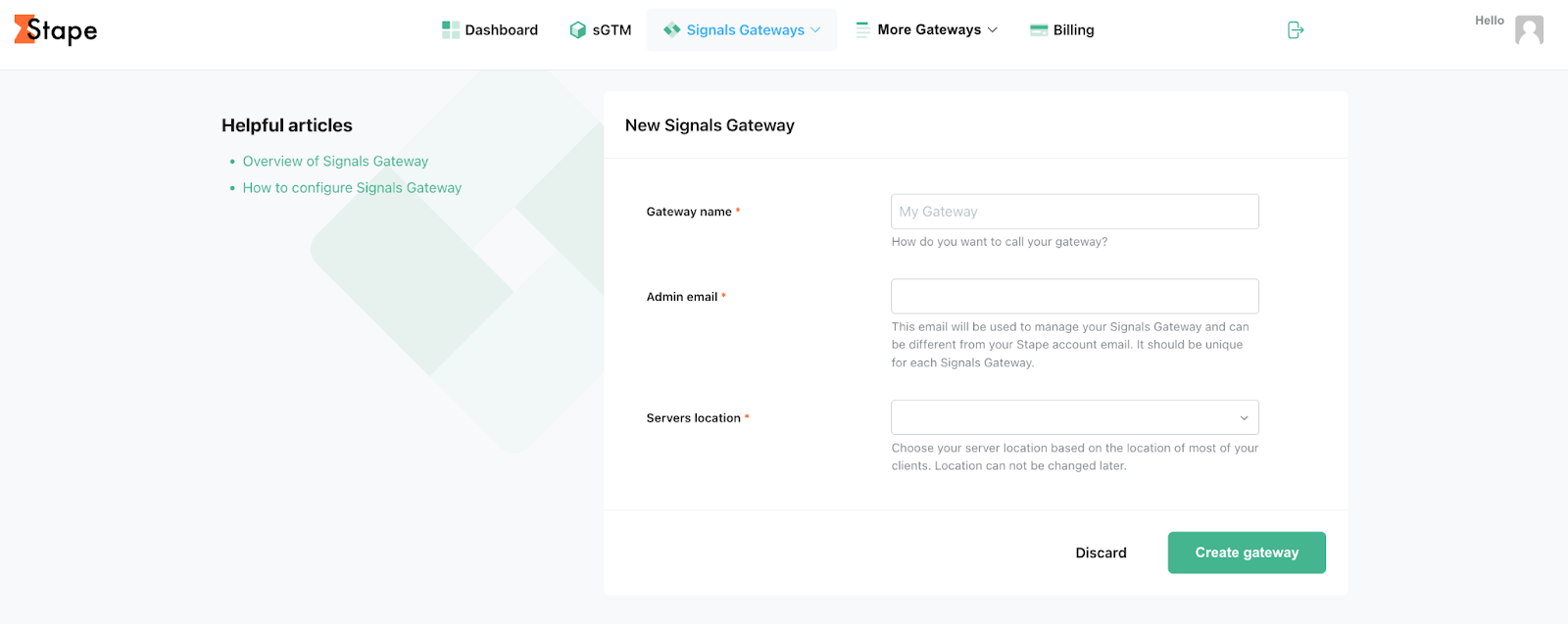1568x624 pixels.
Task: Expand the More Gateways chevron
Action: [x=993, y=30]
